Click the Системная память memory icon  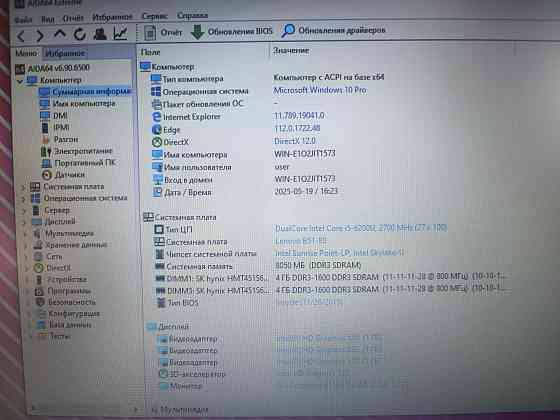[x=160, y=266]
